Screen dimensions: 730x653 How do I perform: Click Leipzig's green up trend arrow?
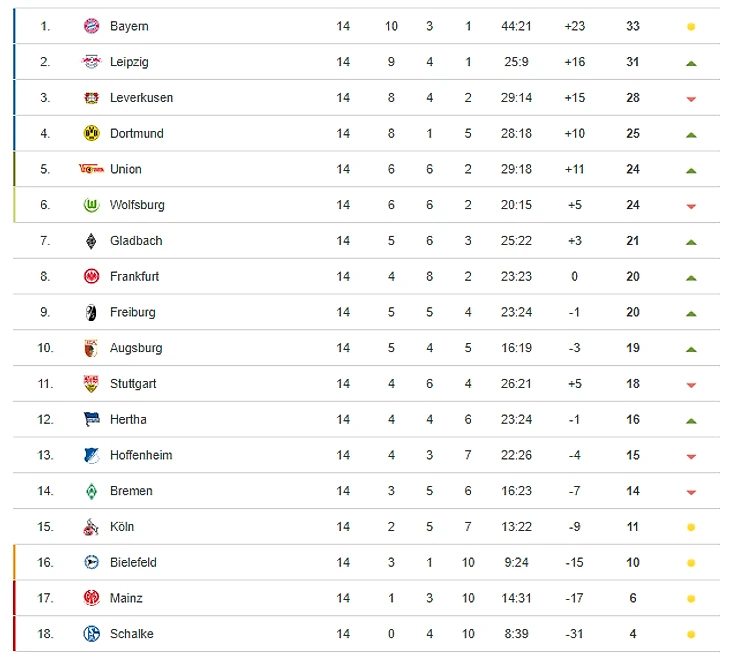click(x=691, y=63)
